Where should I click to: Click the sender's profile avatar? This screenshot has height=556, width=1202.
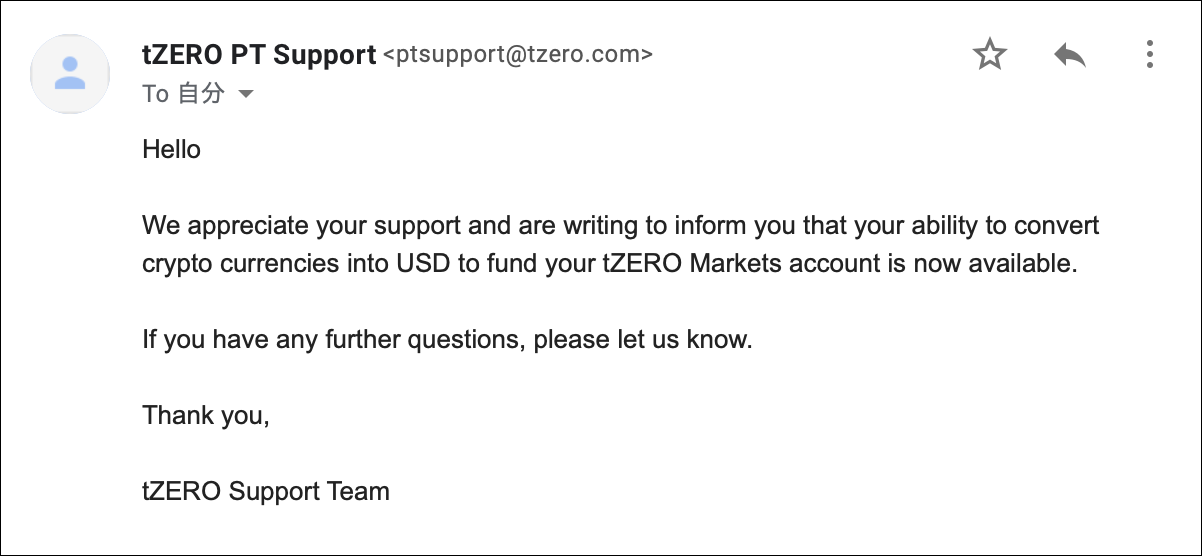(70, 74)
